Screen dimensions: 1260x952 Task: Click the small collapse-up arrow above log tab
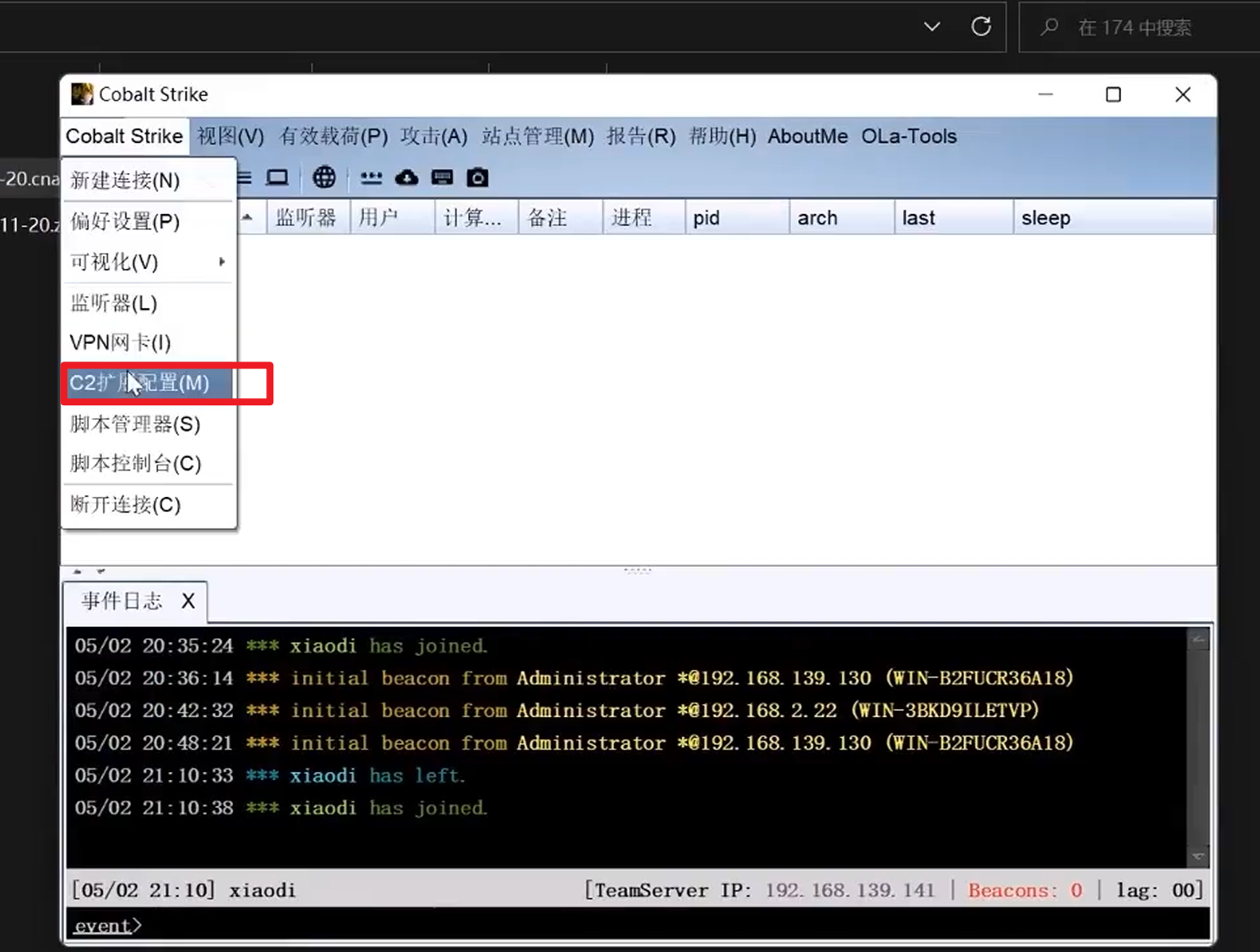click(x=78, y=571)
